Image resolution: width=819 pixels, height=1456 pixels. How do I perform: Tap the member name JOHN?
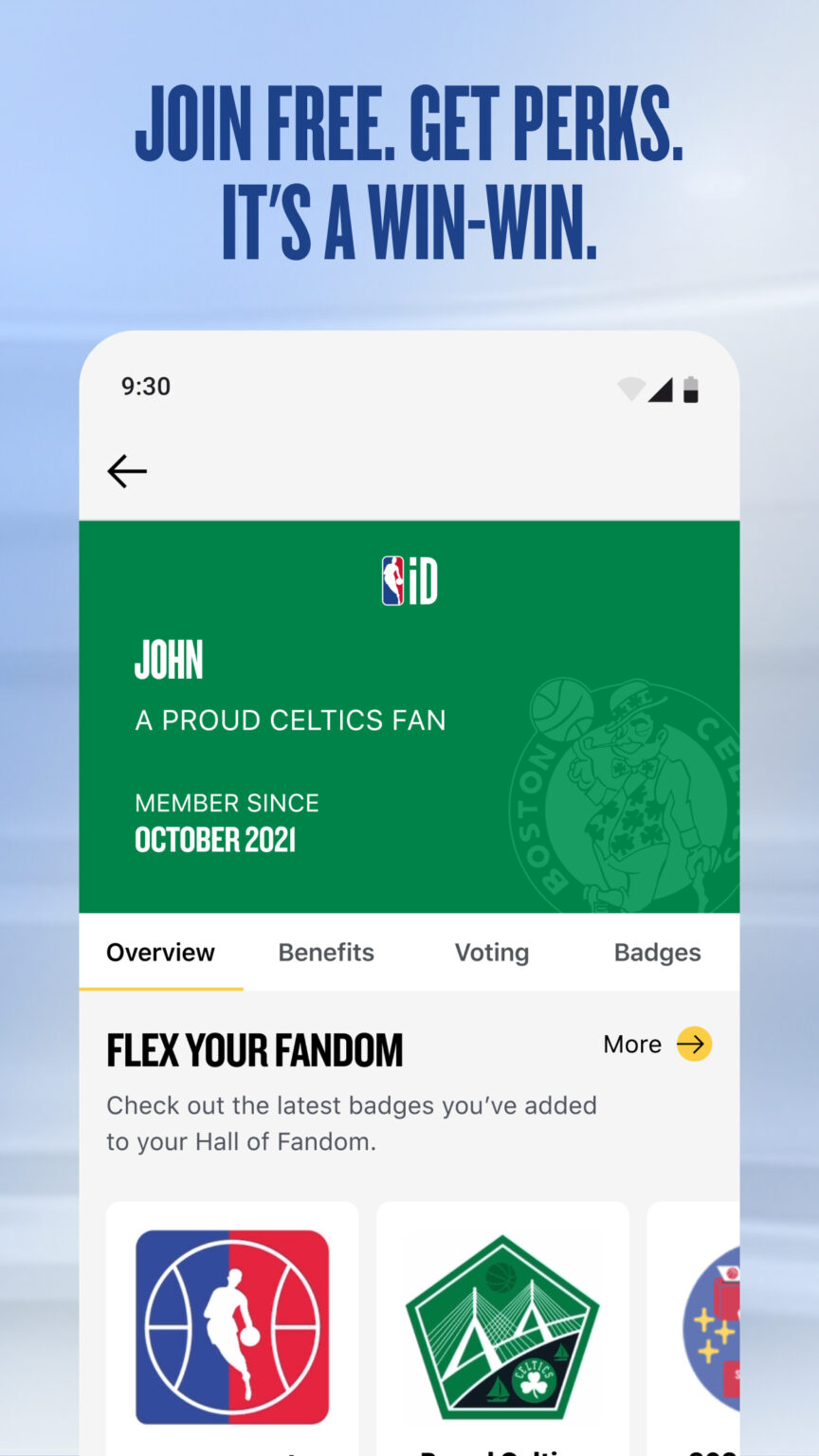click(x=169, y=661)
